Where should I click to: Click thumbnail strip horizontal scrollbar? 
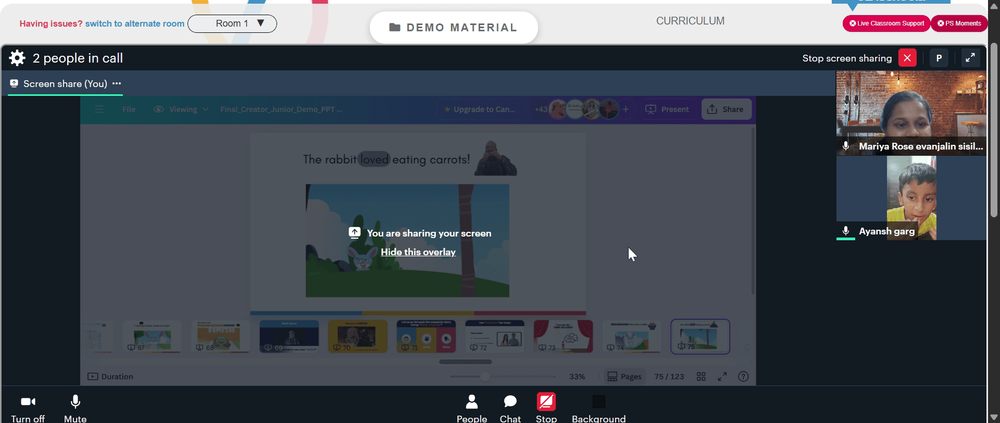466,362
